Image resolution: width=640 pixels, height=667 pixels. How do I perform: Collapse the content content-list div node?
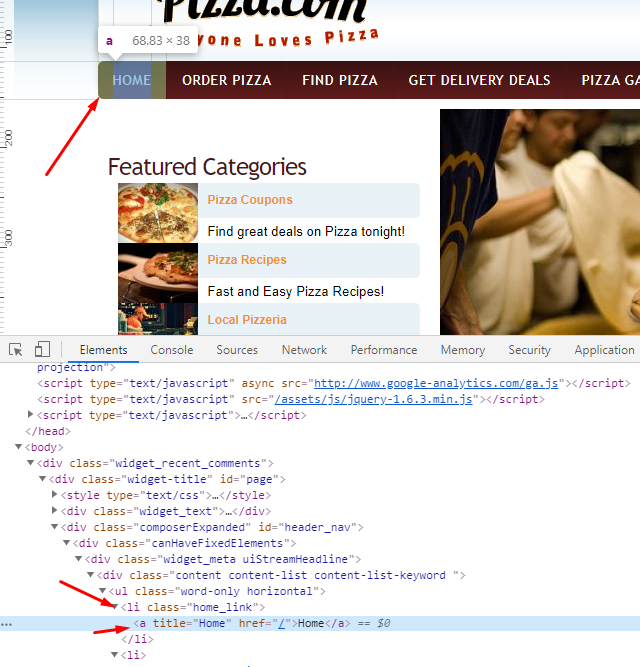tap(91, 575)
